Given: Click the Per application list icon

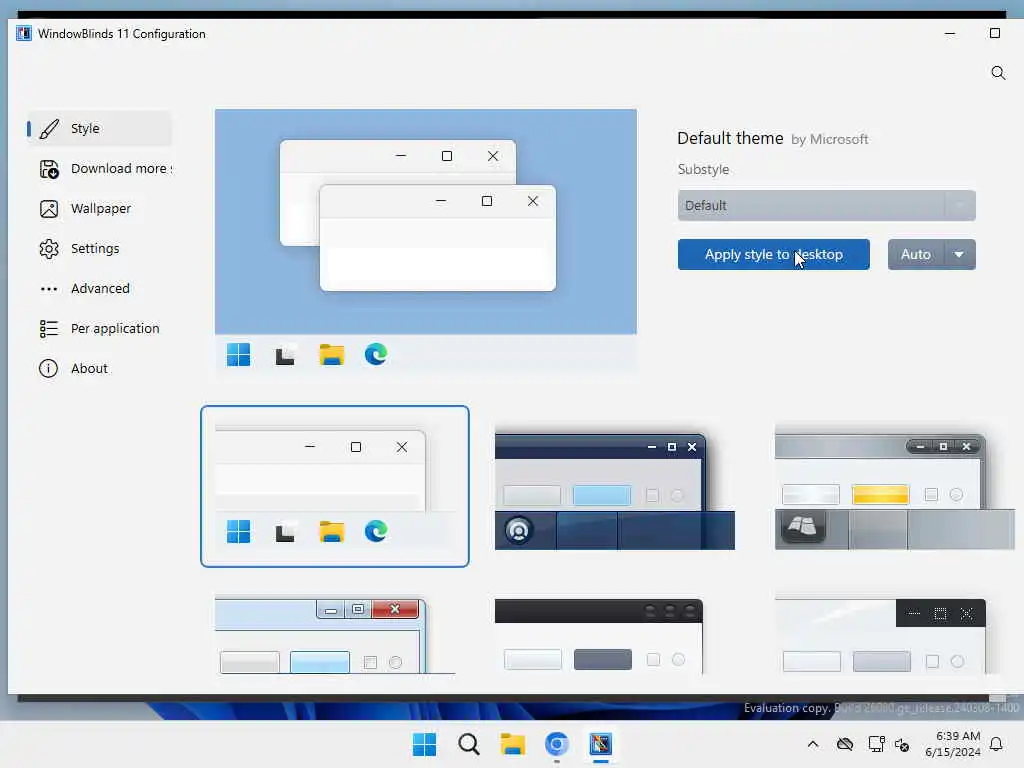Looking at the screenshot, I should (x=49, y=328).
